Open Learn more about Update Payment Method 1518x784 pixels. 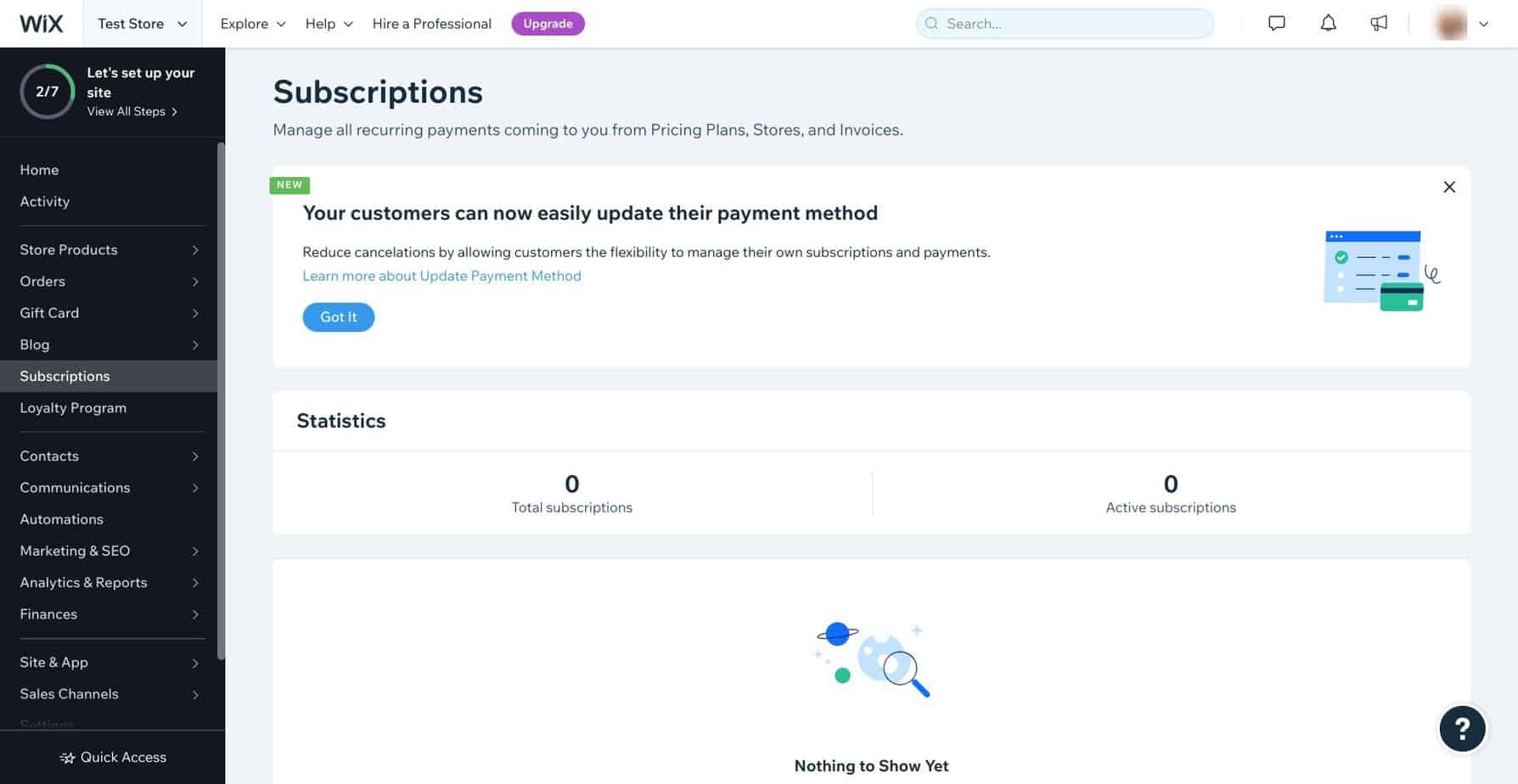[441, 276]
